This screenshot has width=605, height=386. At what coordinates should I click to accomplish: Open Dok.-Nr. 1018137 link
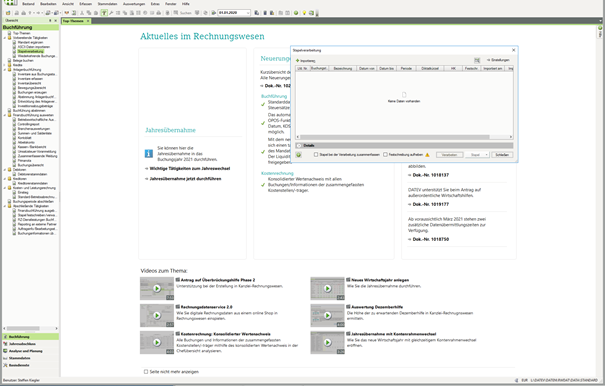[x=431, y=175]
